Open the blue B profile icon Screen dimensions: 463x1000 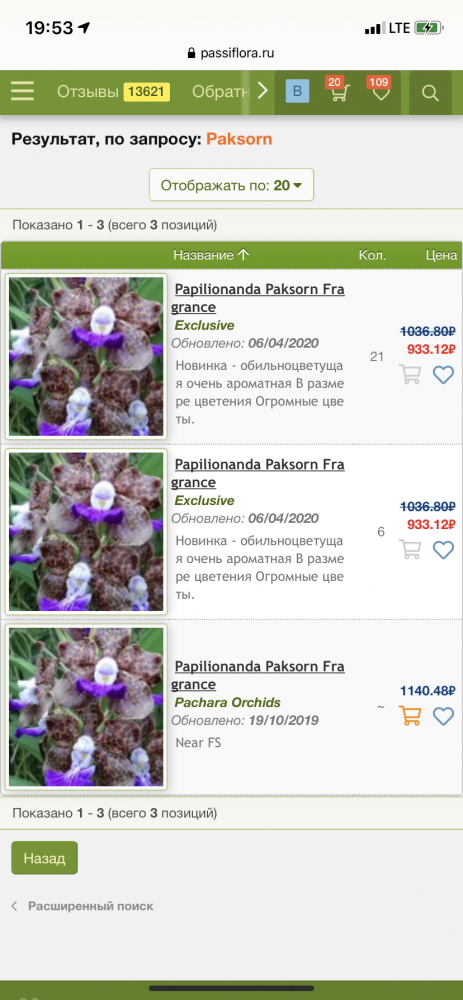point(297,92)
